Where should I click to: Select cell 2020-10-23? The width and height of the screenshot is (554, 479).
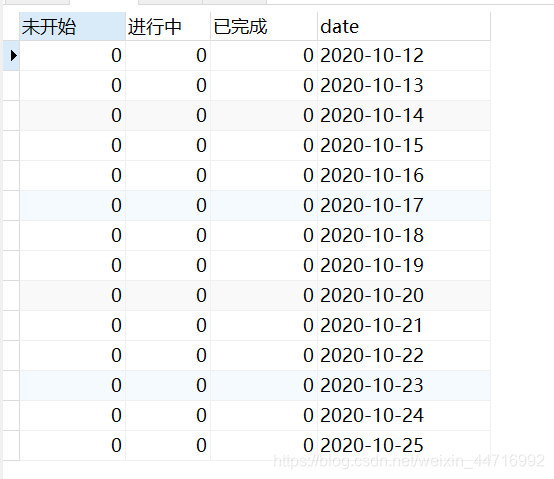(x=404, y=385)
